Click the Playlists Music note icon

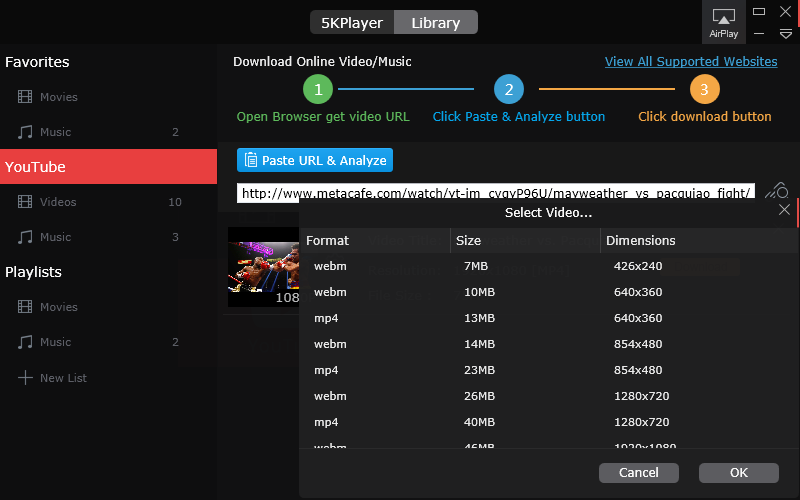[x=25, y=342]
